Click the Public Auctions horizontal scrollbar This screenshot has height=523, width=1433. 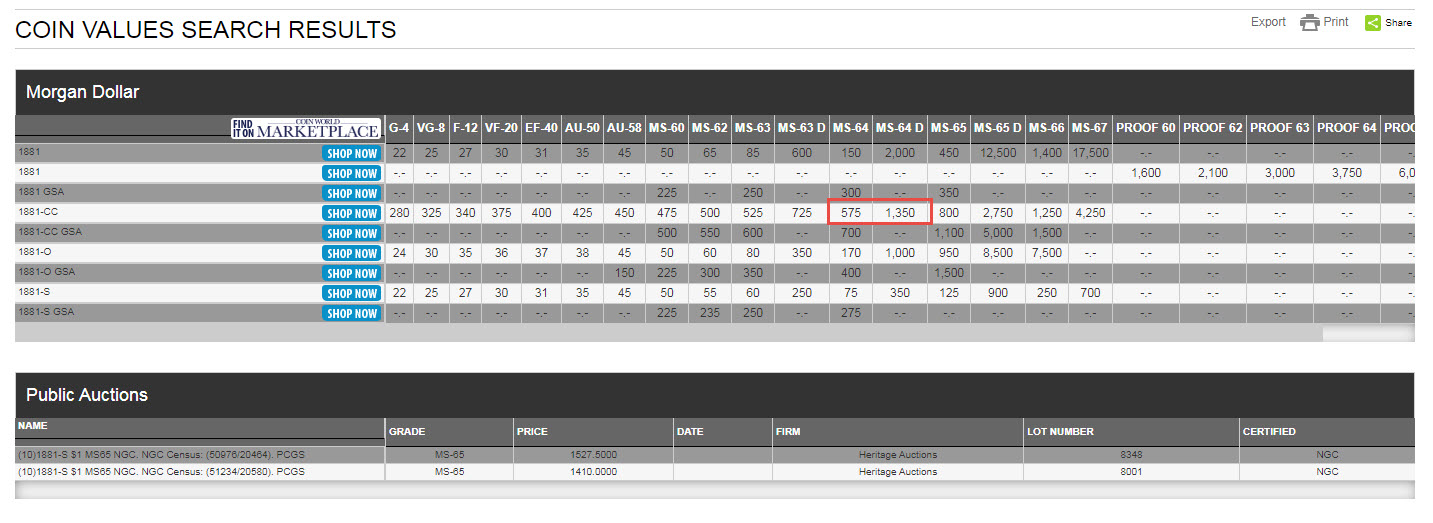tap(714, 490)
